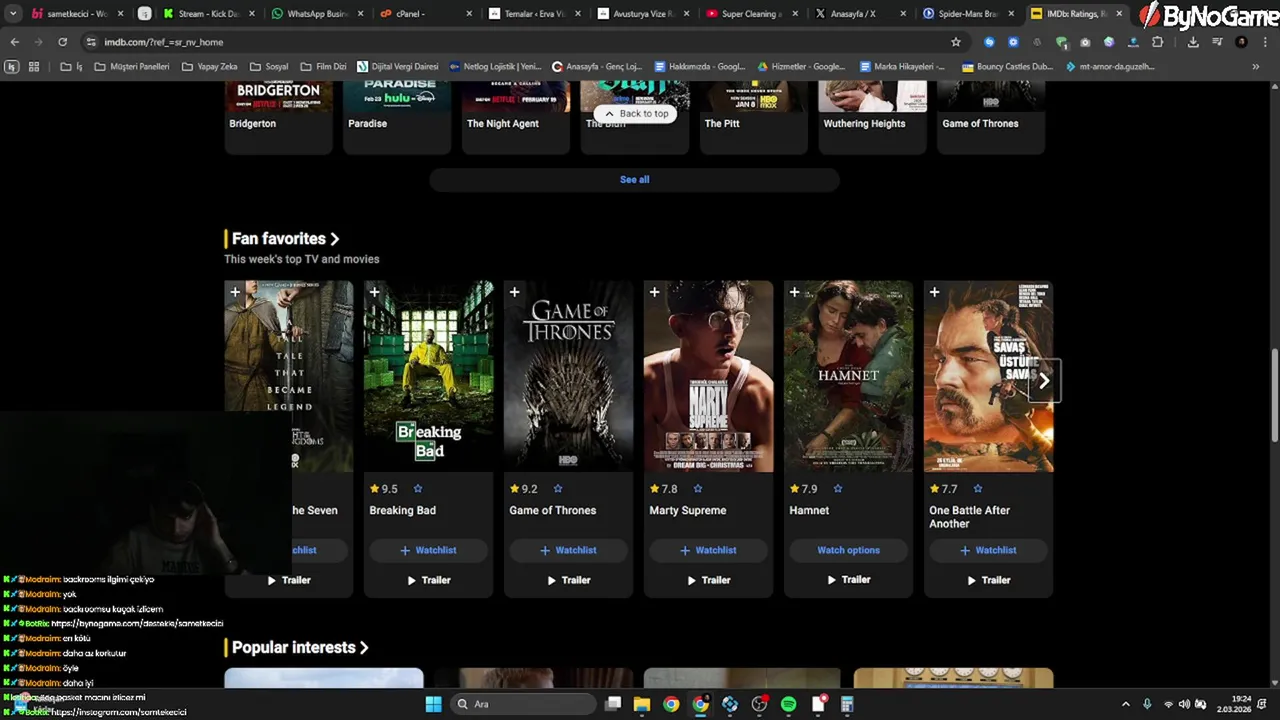
Task: Open Hamnet Watch options
Action: point(848,550)
